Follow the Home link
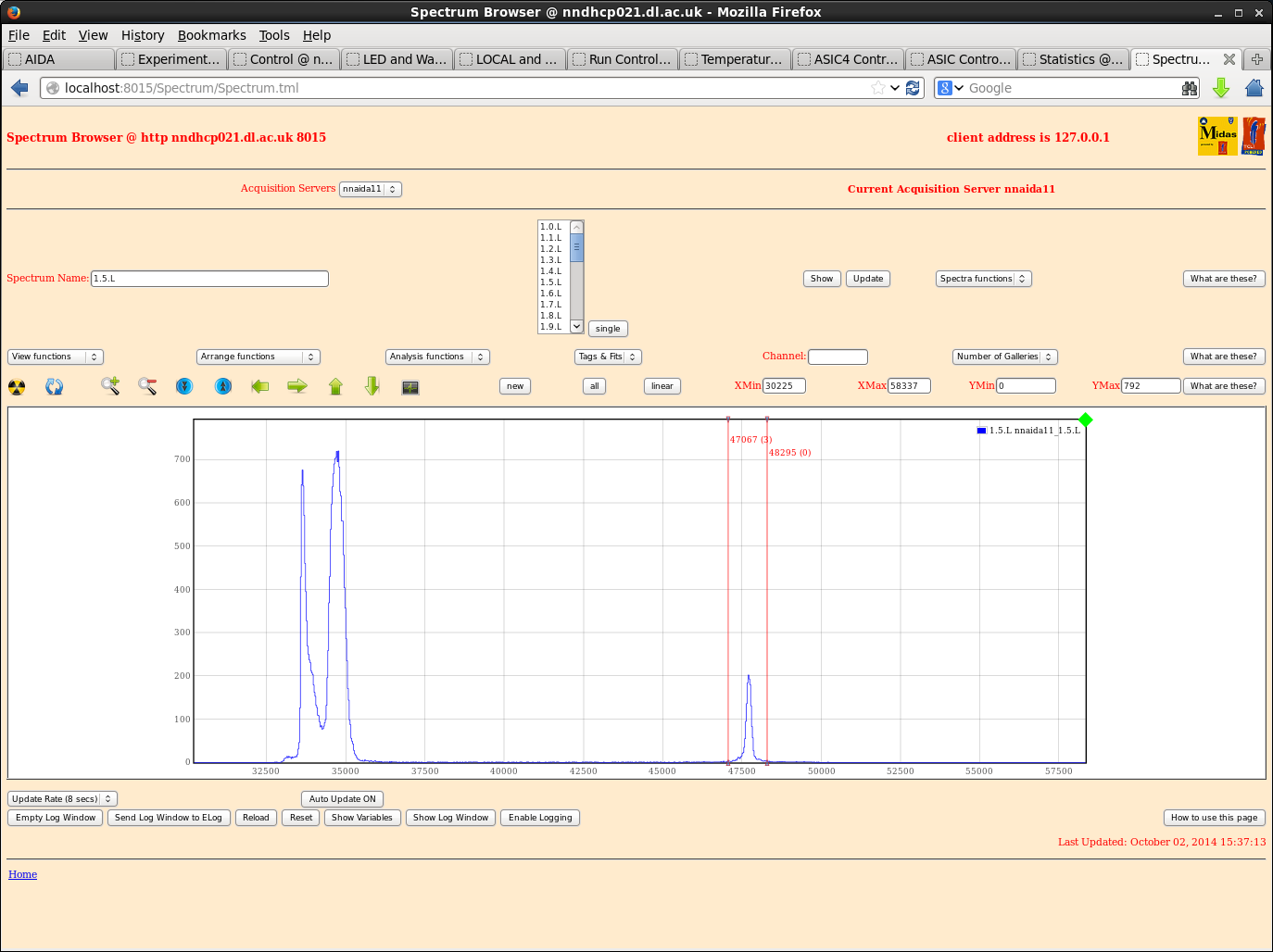The height and width of the screenshot is (952, 1273). (22, 874)
